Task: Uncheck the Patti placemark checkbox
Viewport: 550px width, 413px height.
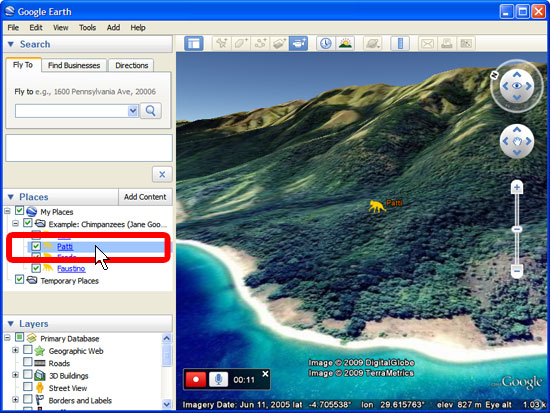Action: pos(36,246)
